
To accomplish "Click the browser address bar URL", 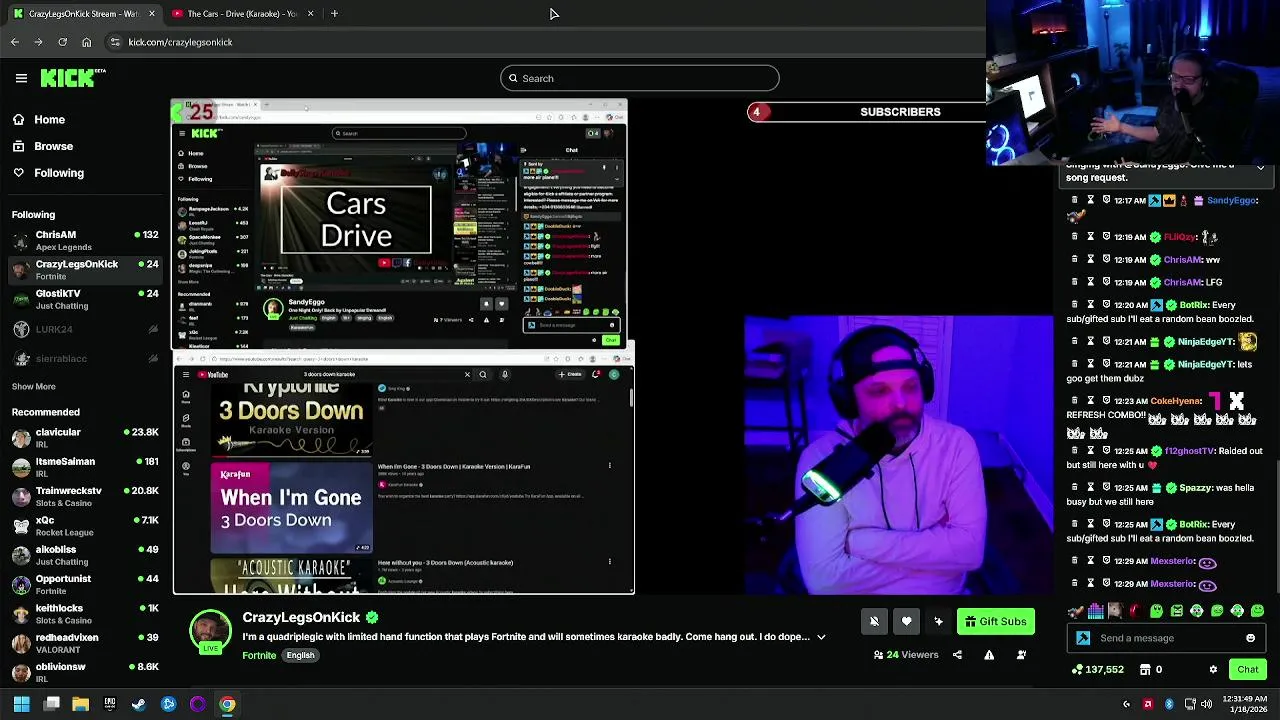I will pos(180,42).
